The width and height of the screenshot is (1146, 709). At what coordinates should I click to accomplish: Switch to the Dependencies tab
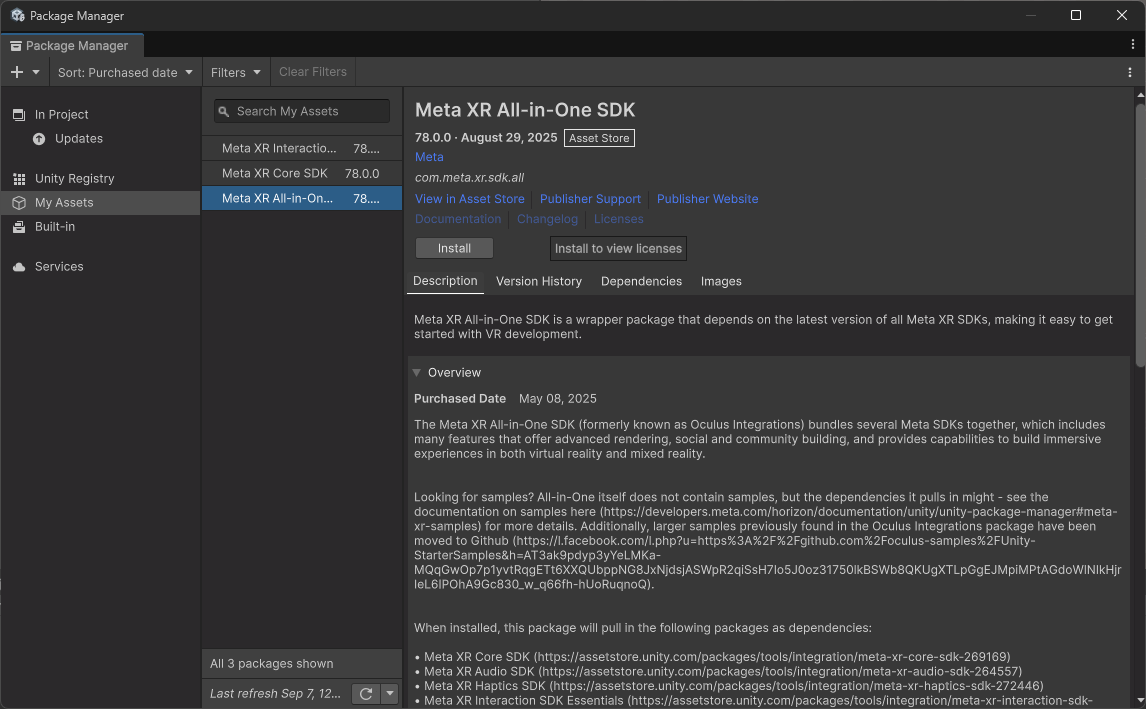641,281
